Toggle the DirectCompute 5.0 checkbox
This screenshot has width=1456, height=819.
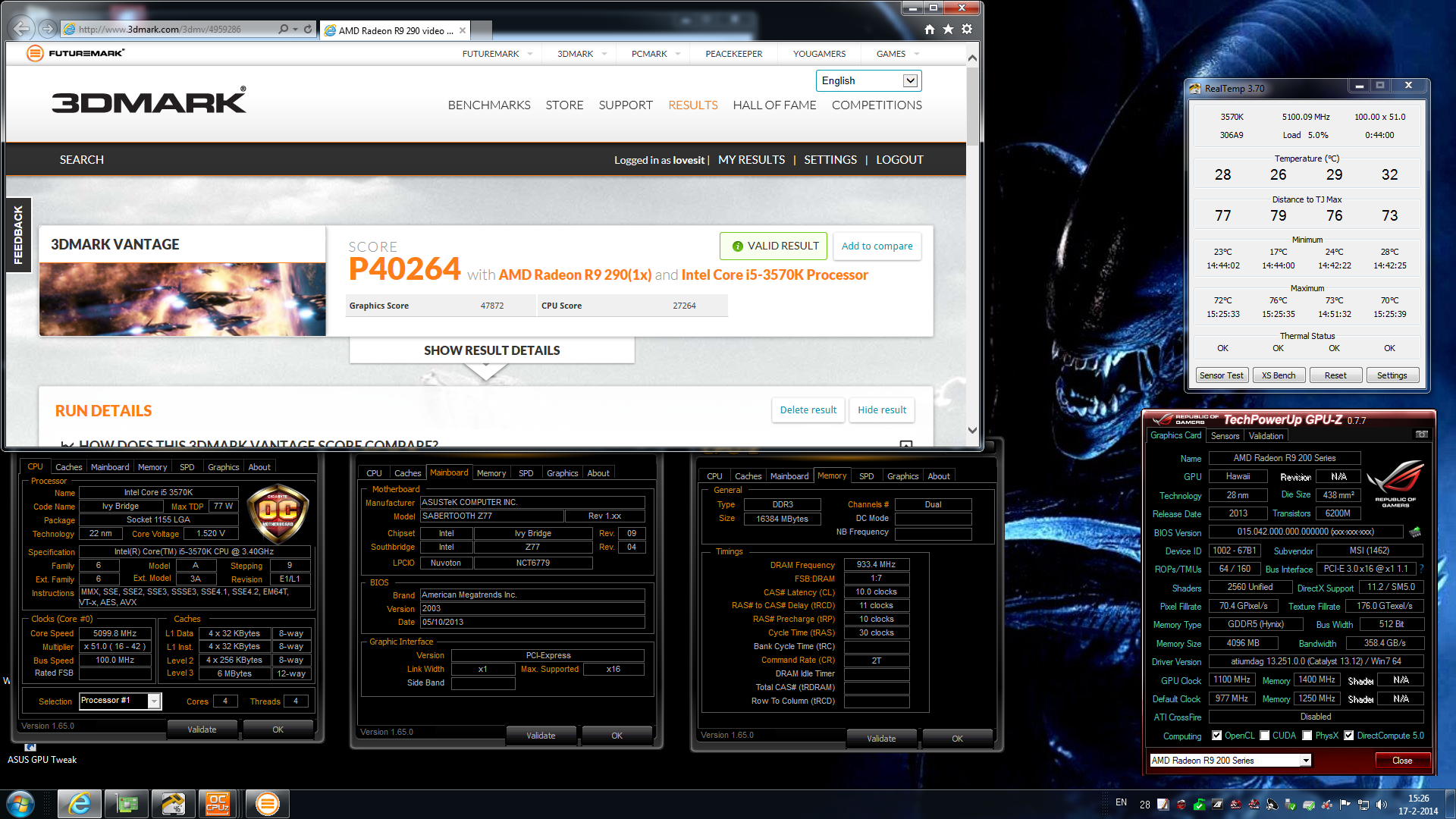coord(1349,736)
